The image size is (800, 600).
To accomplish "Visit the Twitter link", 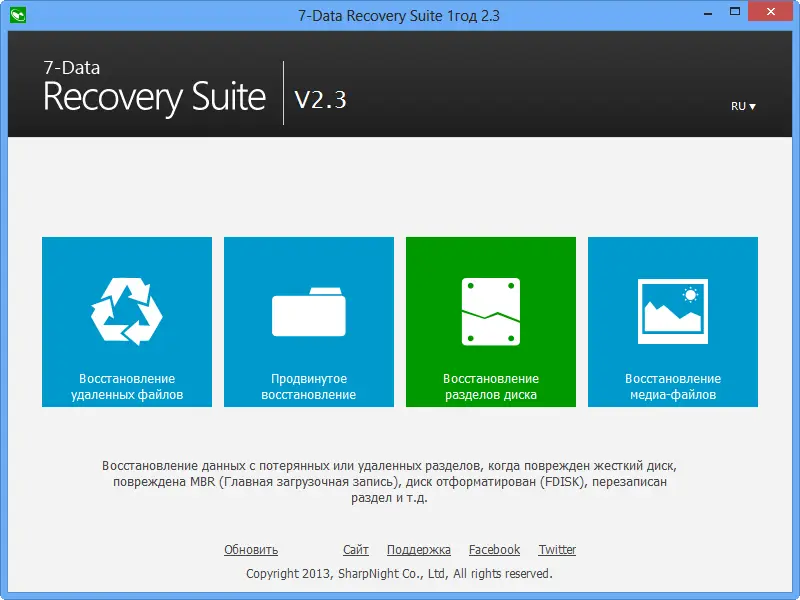I will pos(557,549).
